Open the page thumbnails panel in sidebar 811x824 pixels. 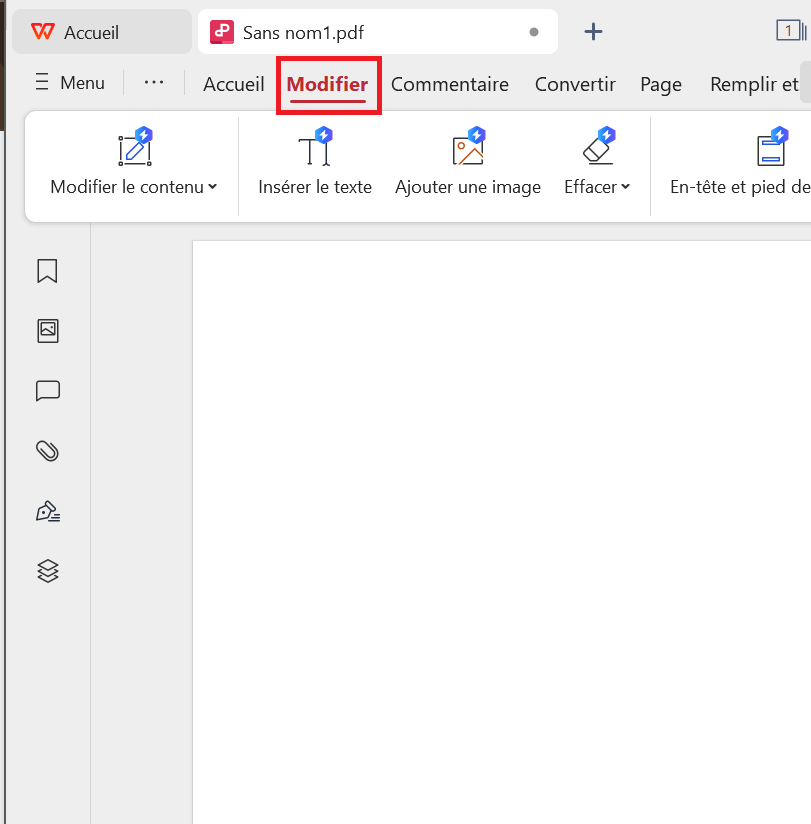(x=47, y=331)
